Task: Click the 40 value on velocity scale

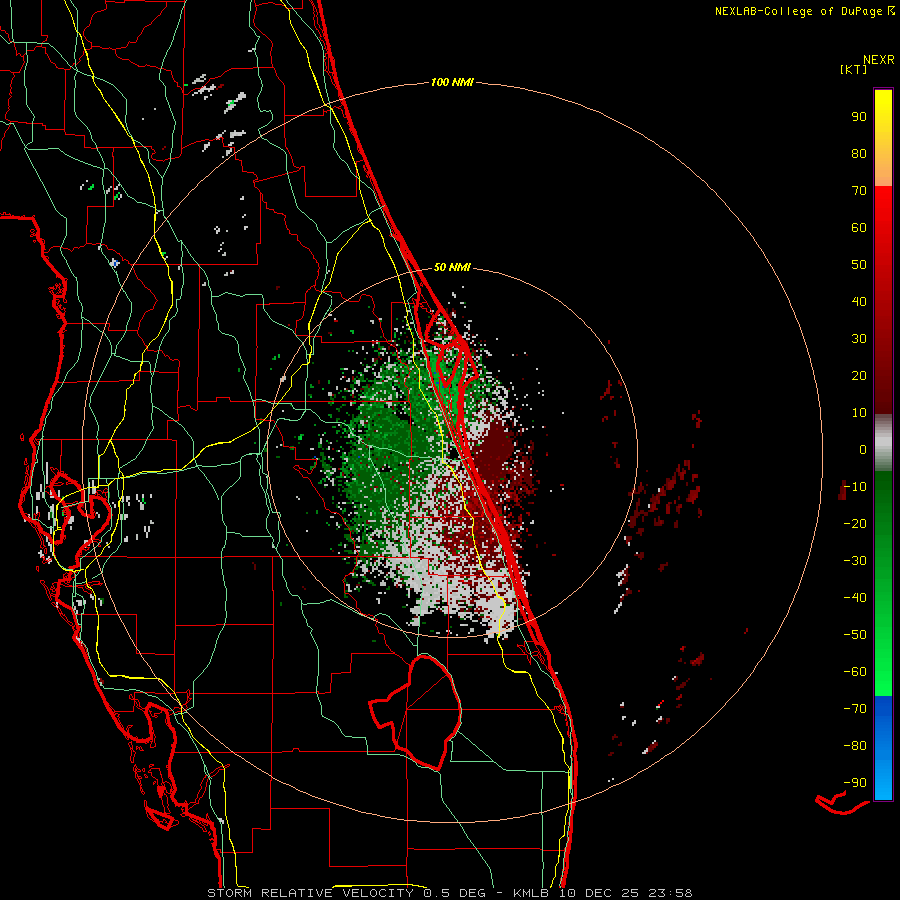Action: click(859, 301)
